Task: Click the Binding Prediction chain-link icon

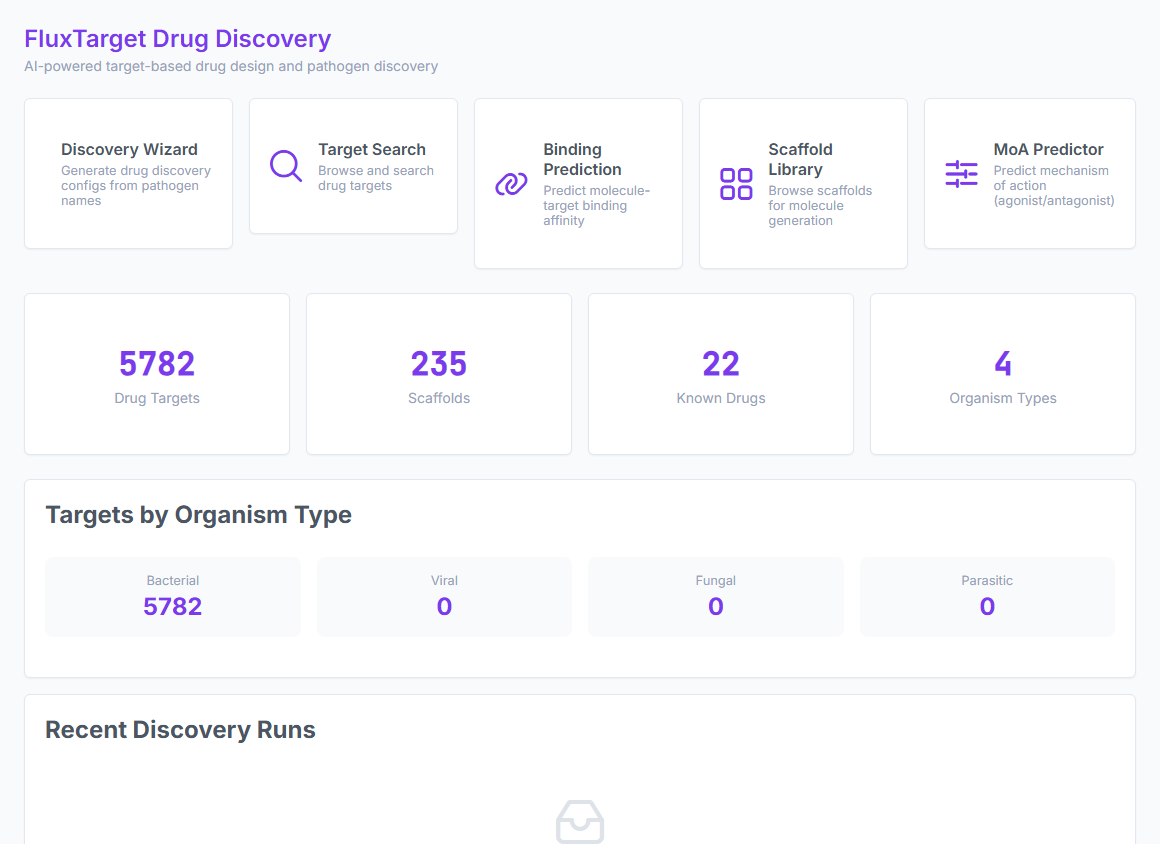Action: pos(511,183)
